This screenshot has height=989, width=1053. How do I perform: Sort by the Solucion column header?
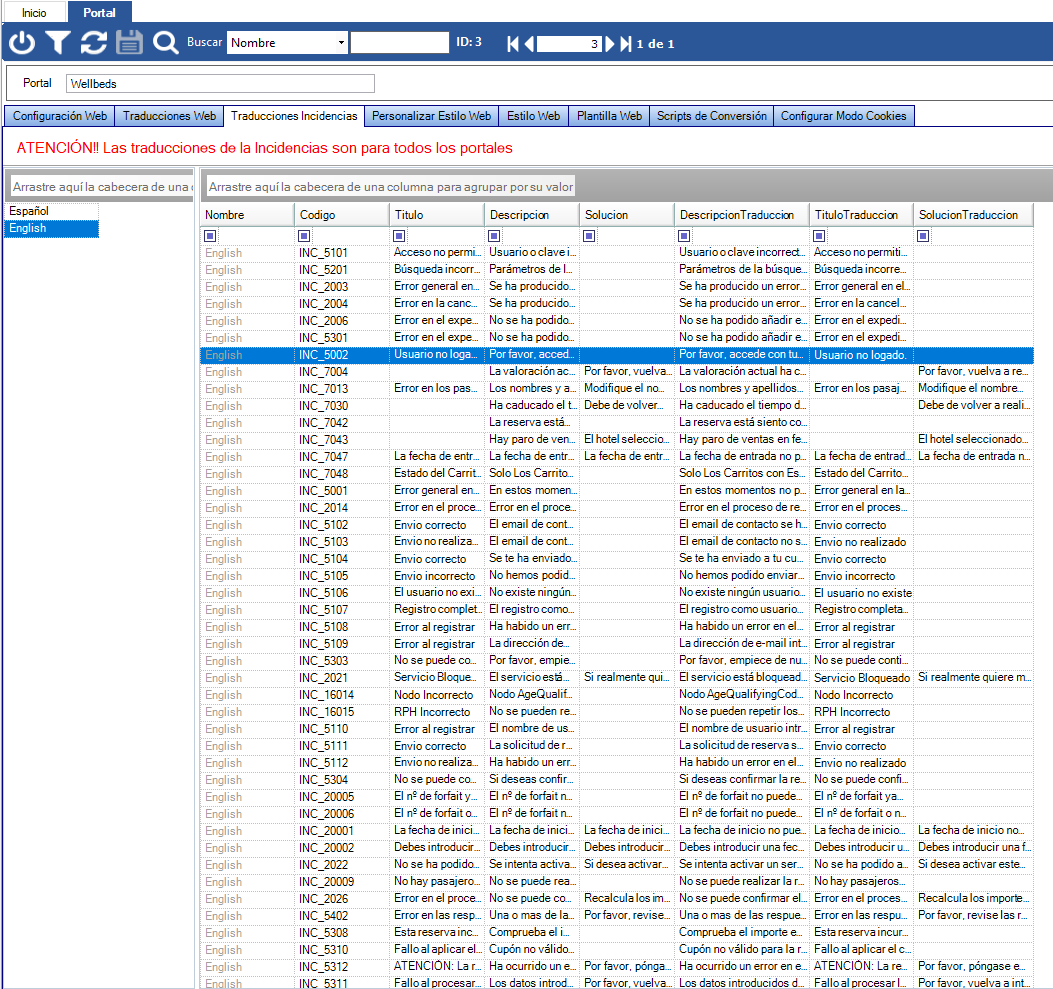click(x=627, y=215)
